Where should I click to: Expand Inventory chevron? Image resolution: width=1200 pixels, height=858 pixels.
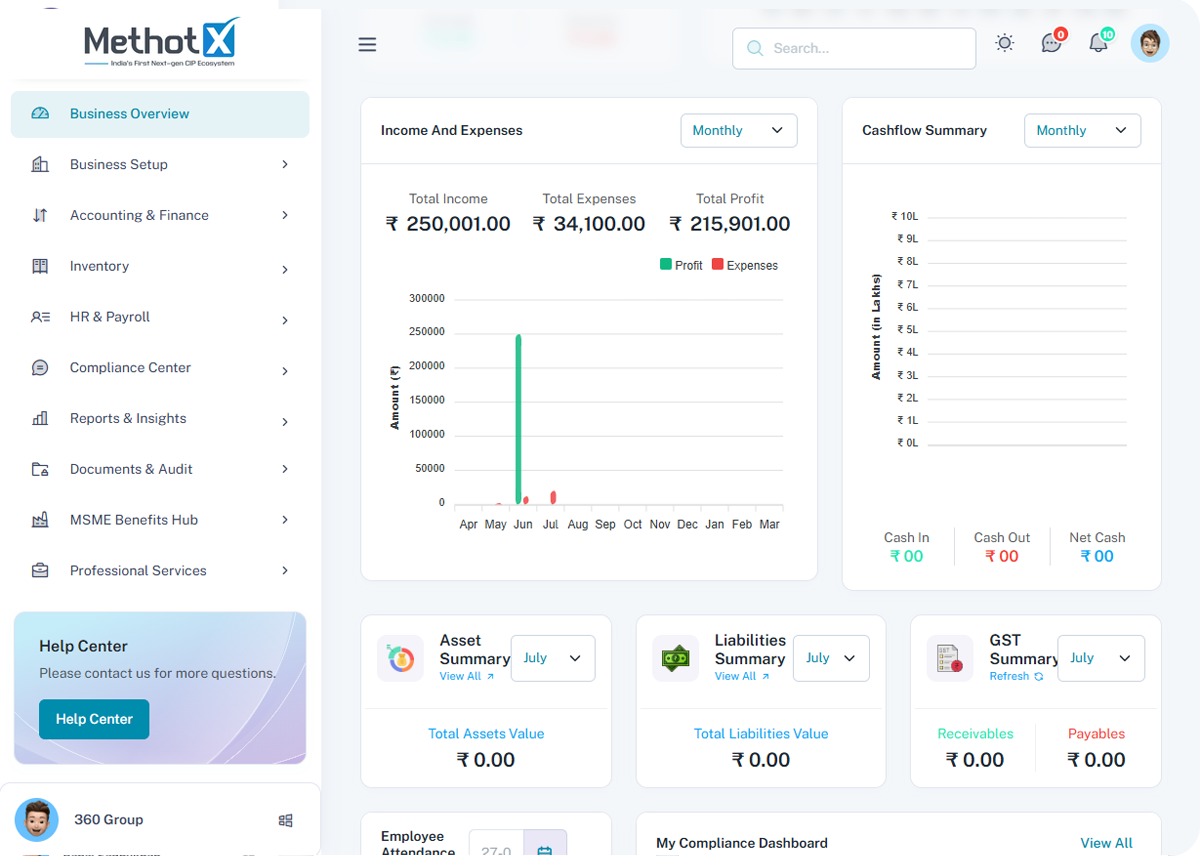(x=285, y=270)
